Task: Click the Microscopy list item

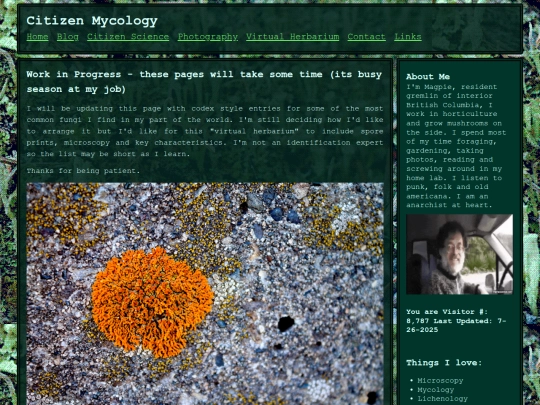Action: (x=440, y=381)
